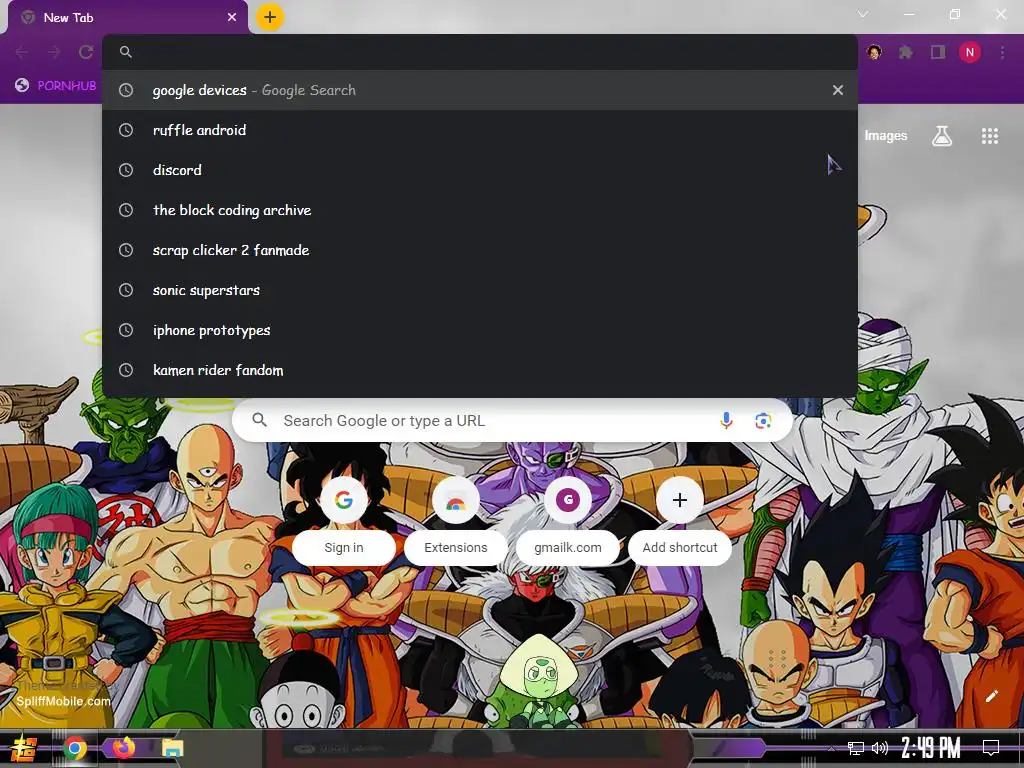Select the 'google devices' history suggestion
The width and height of the screenshot is (1024, 768).
point(480,90)
